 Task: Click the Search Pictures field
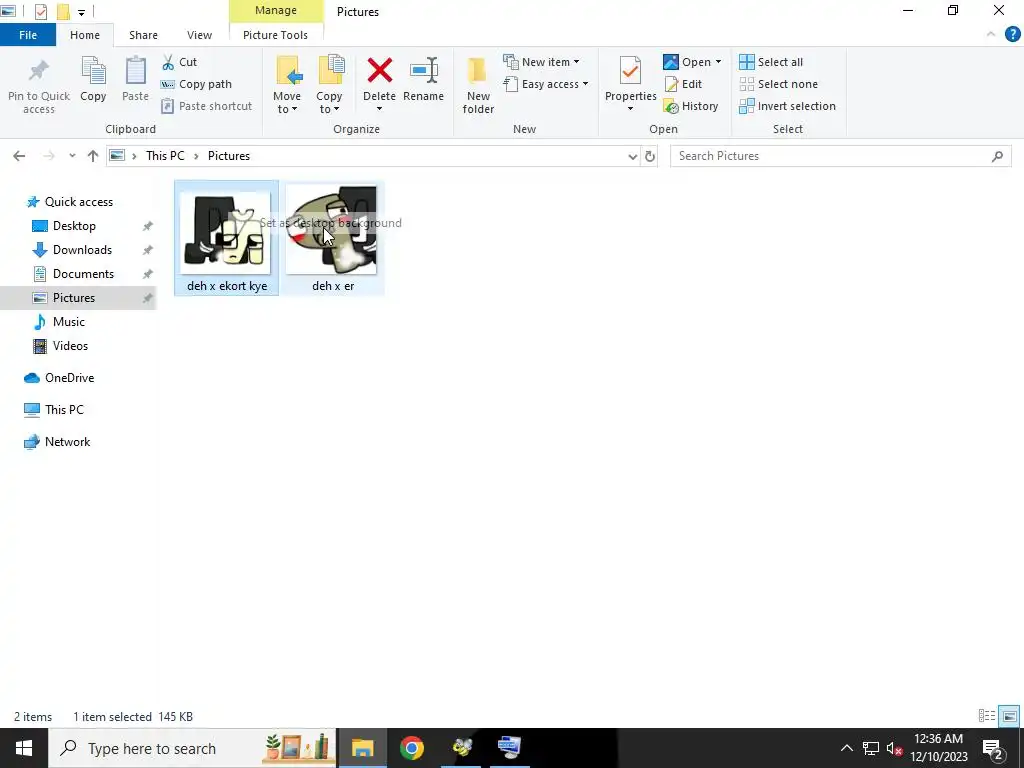(840, 156)
